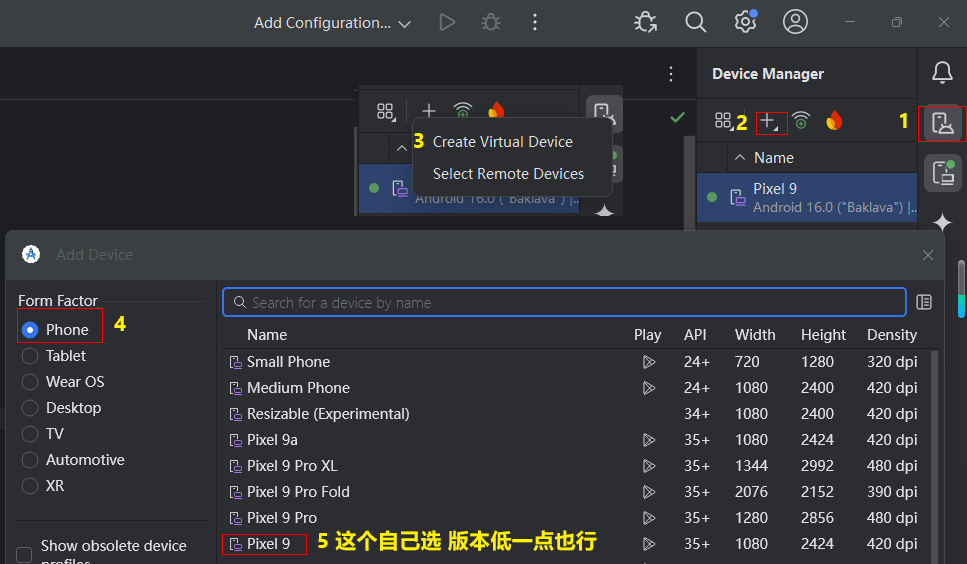Image resolution: width=967 pixels, height=564 pixels.
Task: Select the Pixel 9 row in Add Device list
Action: pos(577,544)
